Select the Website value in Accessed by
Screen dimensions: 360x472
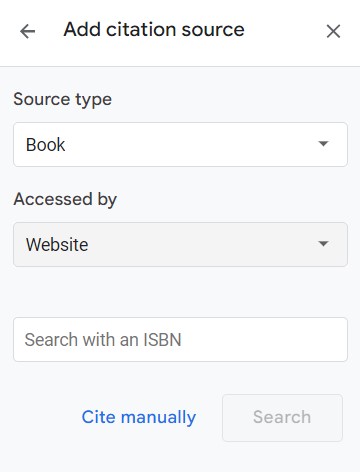coord(57,245)
